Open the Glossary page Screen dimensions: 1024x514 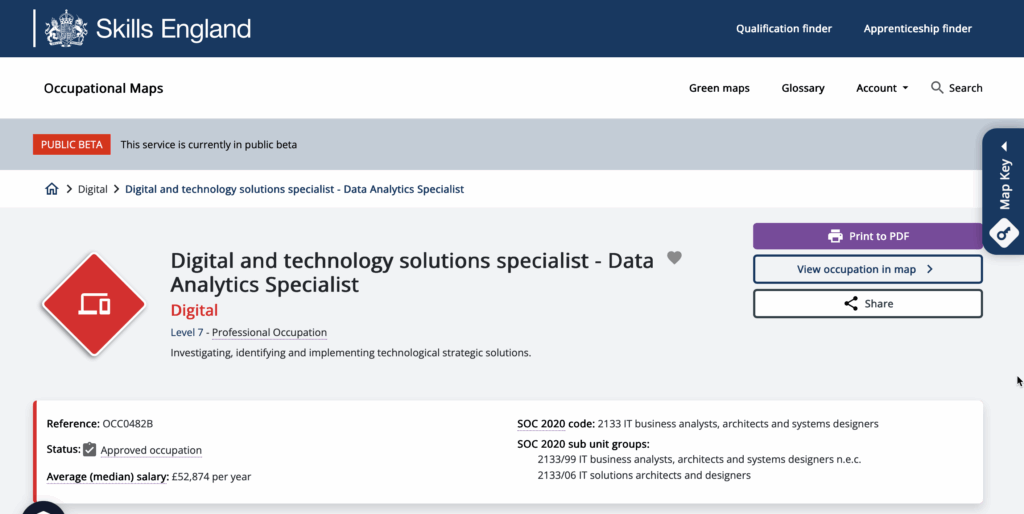point(803,88)
